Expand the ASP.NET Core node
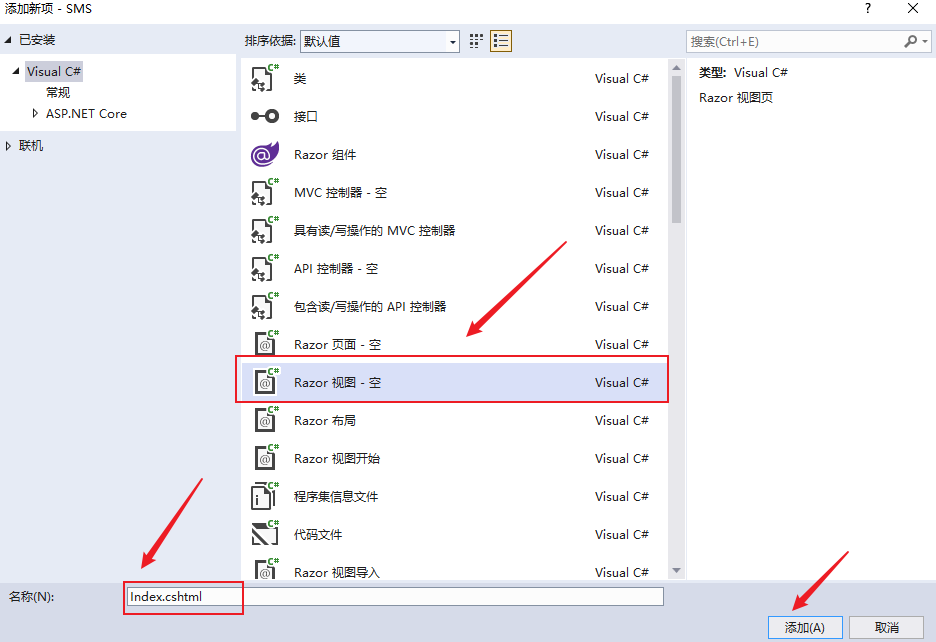This screenshot has height=642, width=936. click(x=35, y=113)
